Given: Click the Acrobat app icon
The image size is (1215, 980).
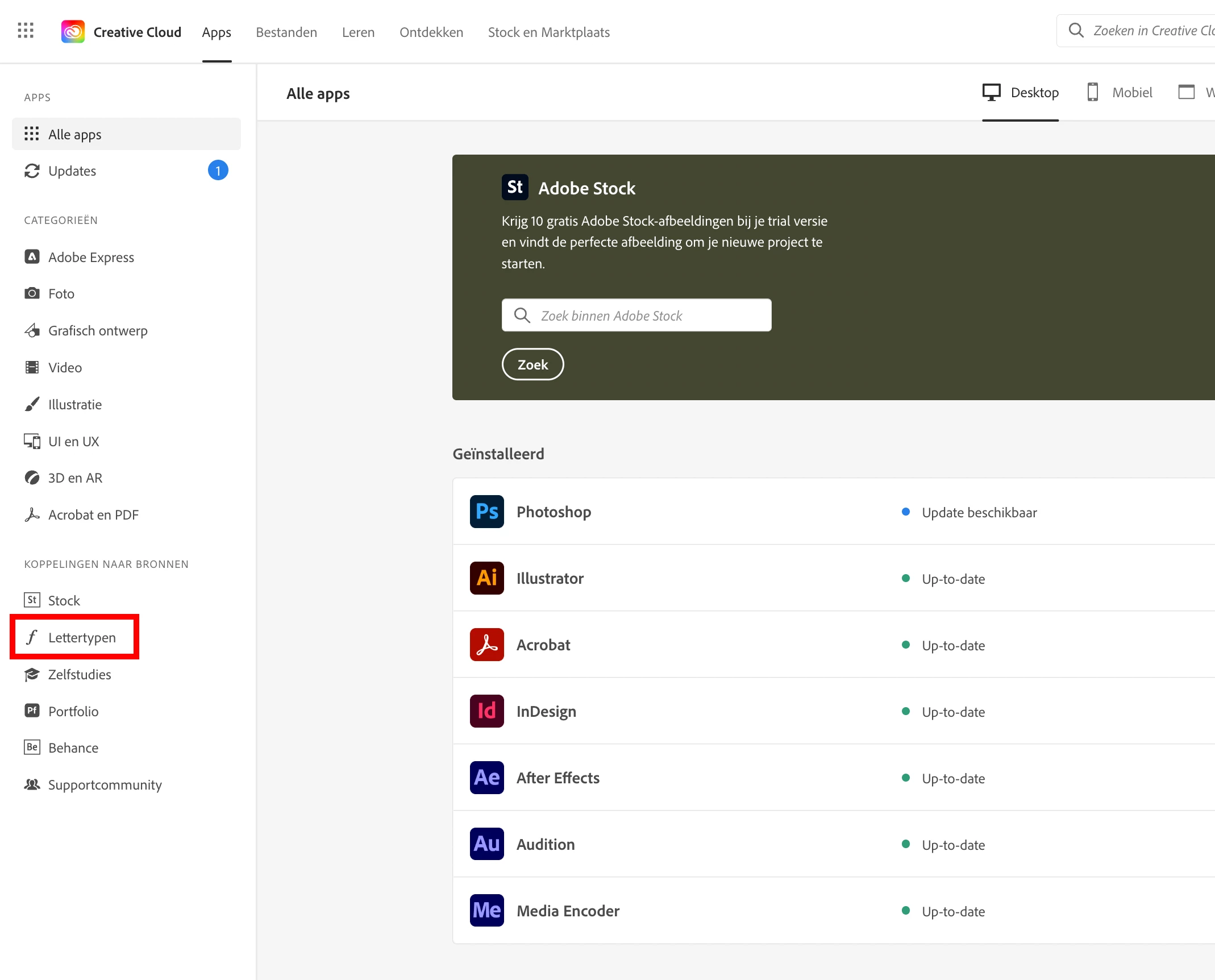Looking at the screenshot, I should tap(486, 645).
